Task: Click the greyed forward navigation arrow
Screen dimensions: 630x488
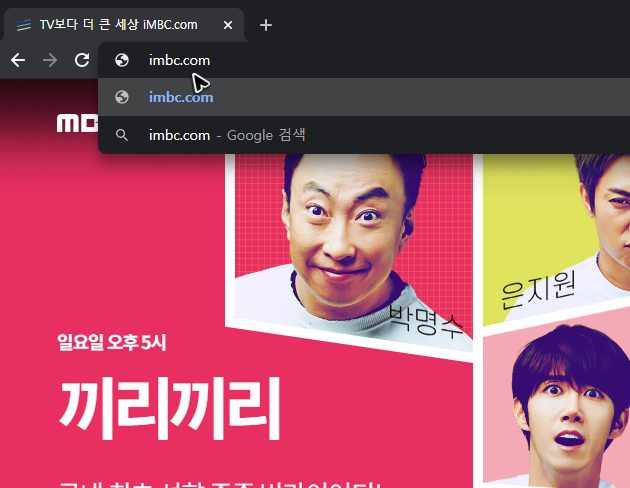Action: point(50,60)
